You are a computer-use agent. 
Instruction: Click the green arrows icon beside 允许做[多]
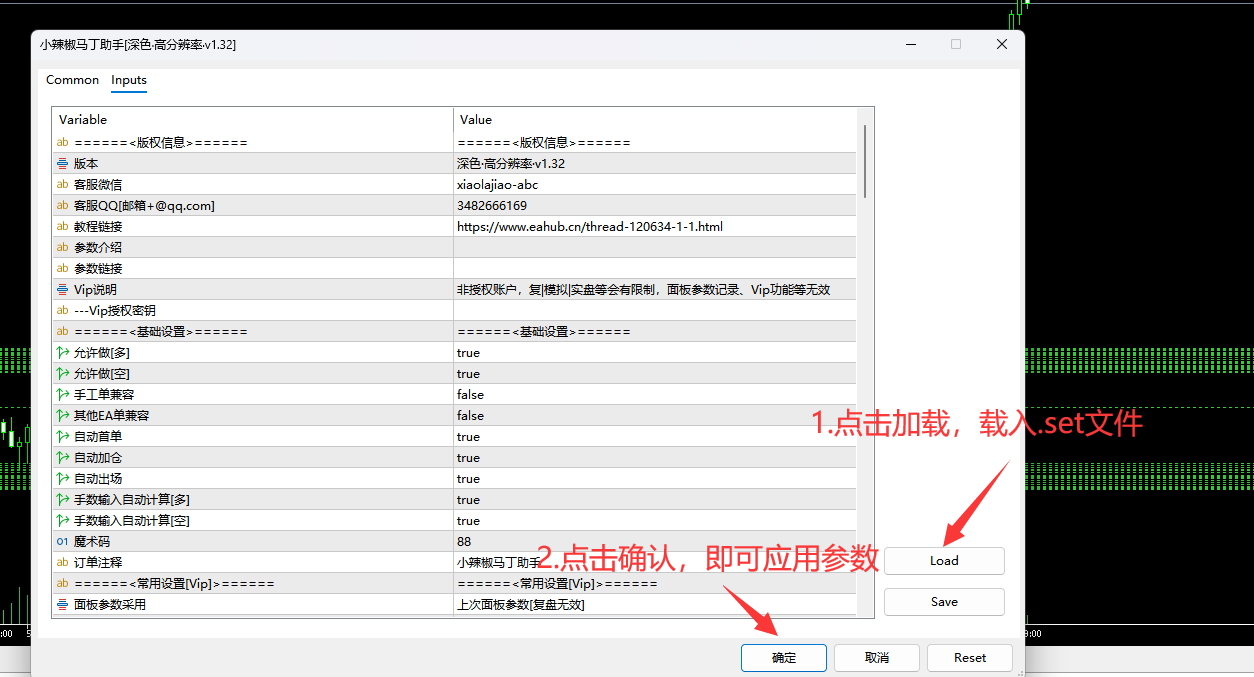60,352
